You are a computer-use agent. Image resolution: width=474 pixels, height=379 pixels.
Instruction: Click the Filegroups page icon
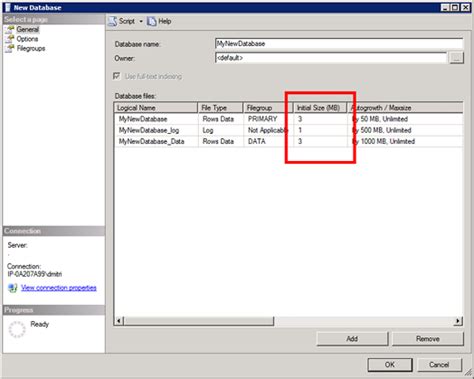pos(10,48)
